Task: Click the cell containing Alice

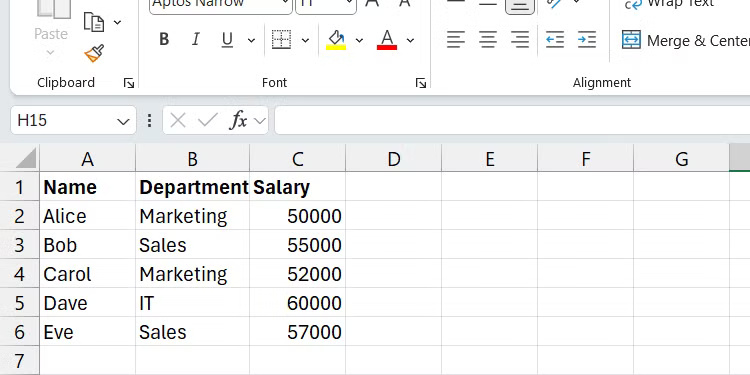Action: click(88, 216)
